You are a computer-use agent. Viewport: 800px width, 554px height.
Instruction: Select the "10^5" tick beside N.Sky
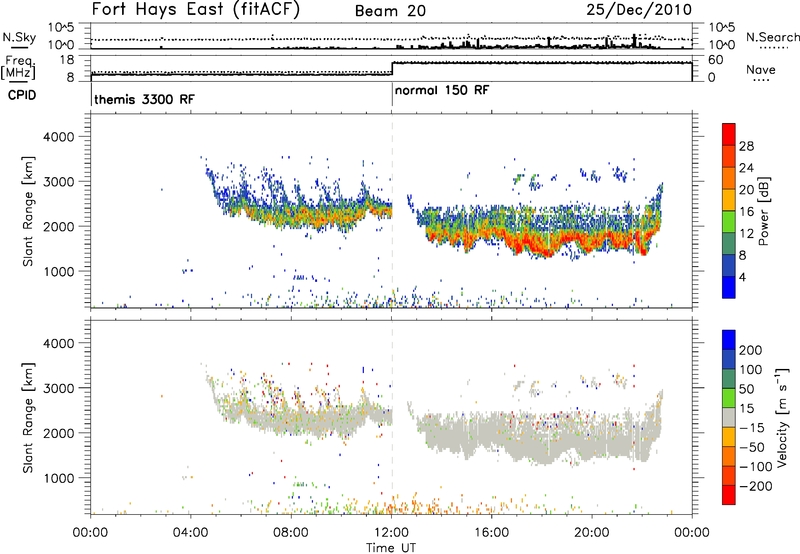click(61, 28)
